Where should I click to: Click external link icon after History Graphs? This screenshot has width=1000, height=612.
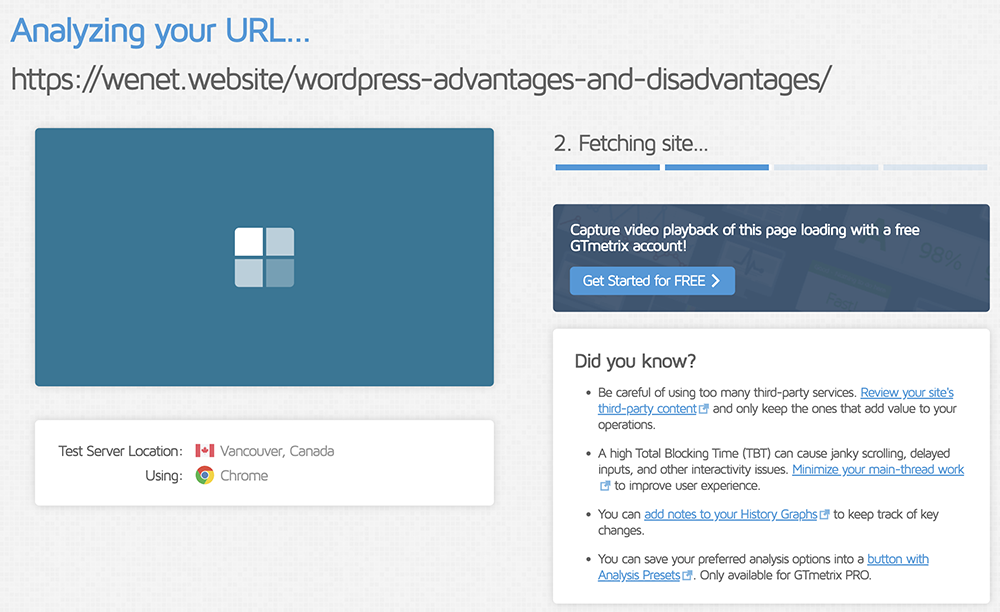824,514
